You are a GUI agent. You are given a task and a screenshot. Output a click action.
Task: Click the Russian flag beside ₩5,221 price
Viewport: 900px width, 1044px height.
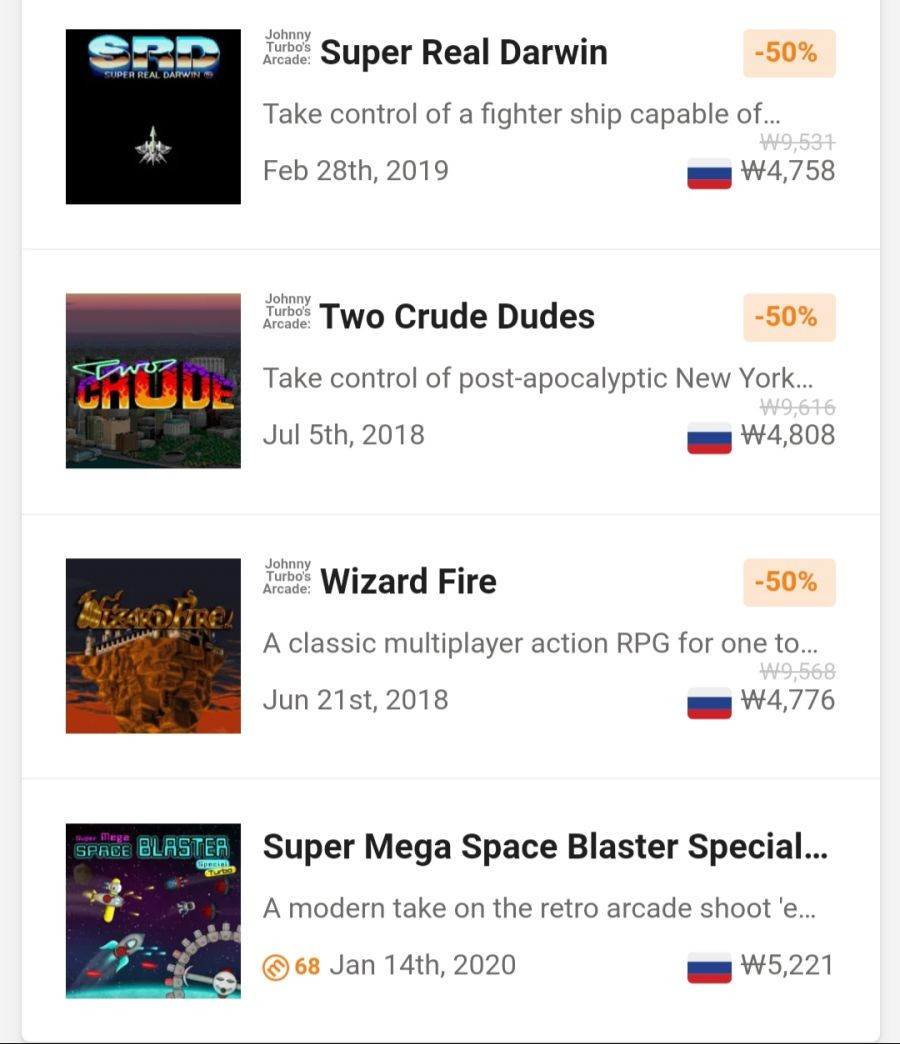click(x=709, y=967)
